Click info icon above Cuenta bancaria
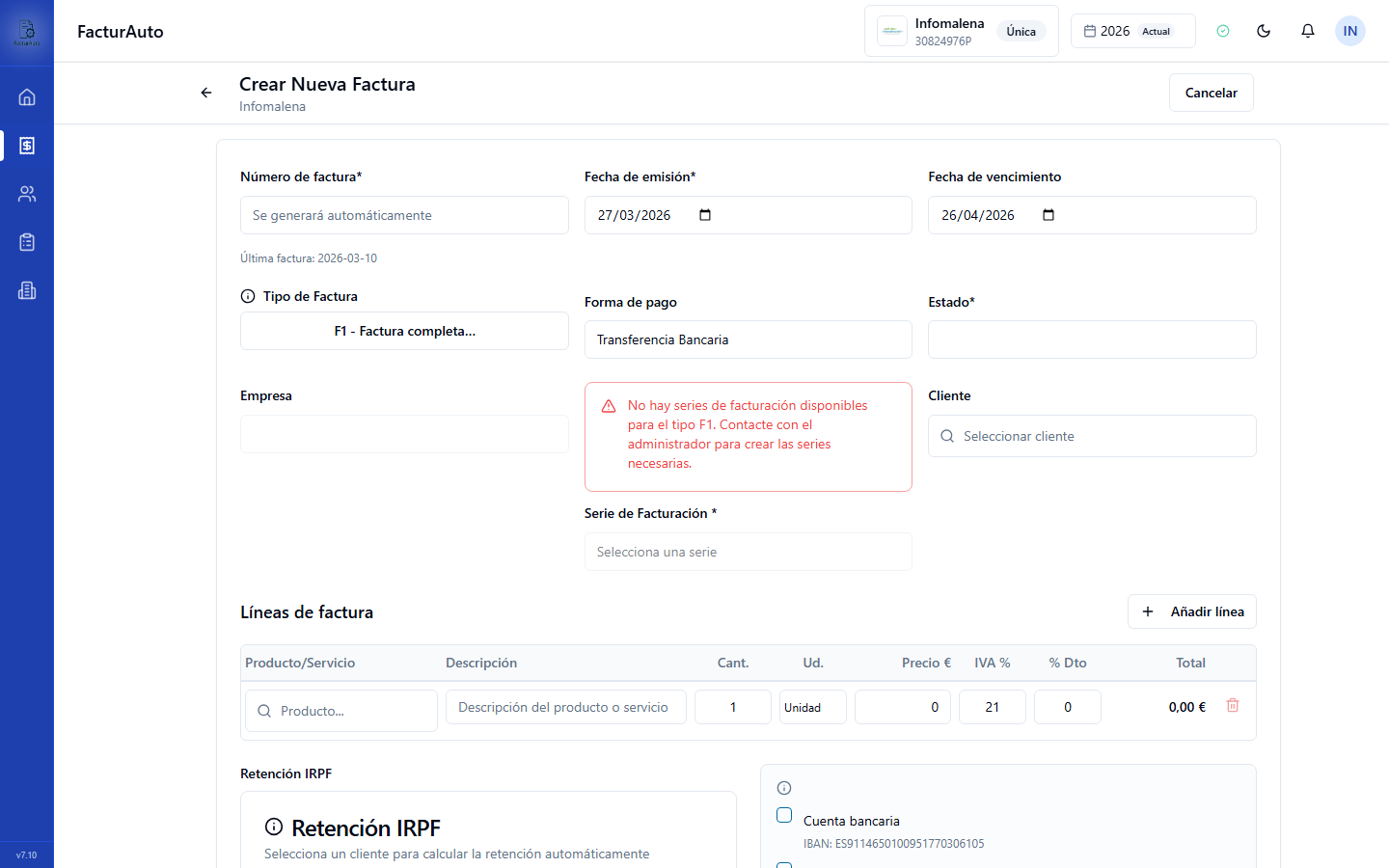The image size is (1389, 868). coord(784,788)
